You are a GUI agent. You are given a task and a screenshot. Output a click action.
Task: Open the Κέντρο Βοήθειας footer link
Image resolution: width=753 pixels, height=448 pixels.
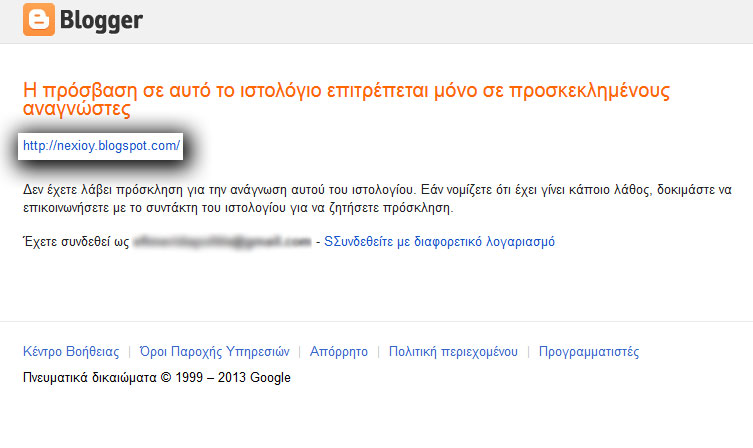71,351
